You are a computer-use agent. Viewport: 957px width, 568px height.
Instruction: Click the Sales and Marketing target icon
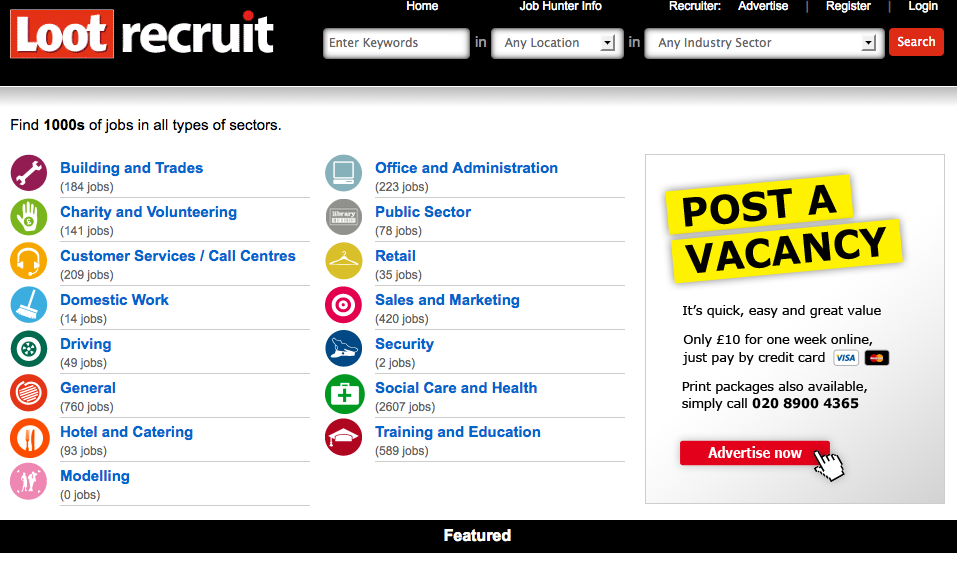(x=344, y=305)
